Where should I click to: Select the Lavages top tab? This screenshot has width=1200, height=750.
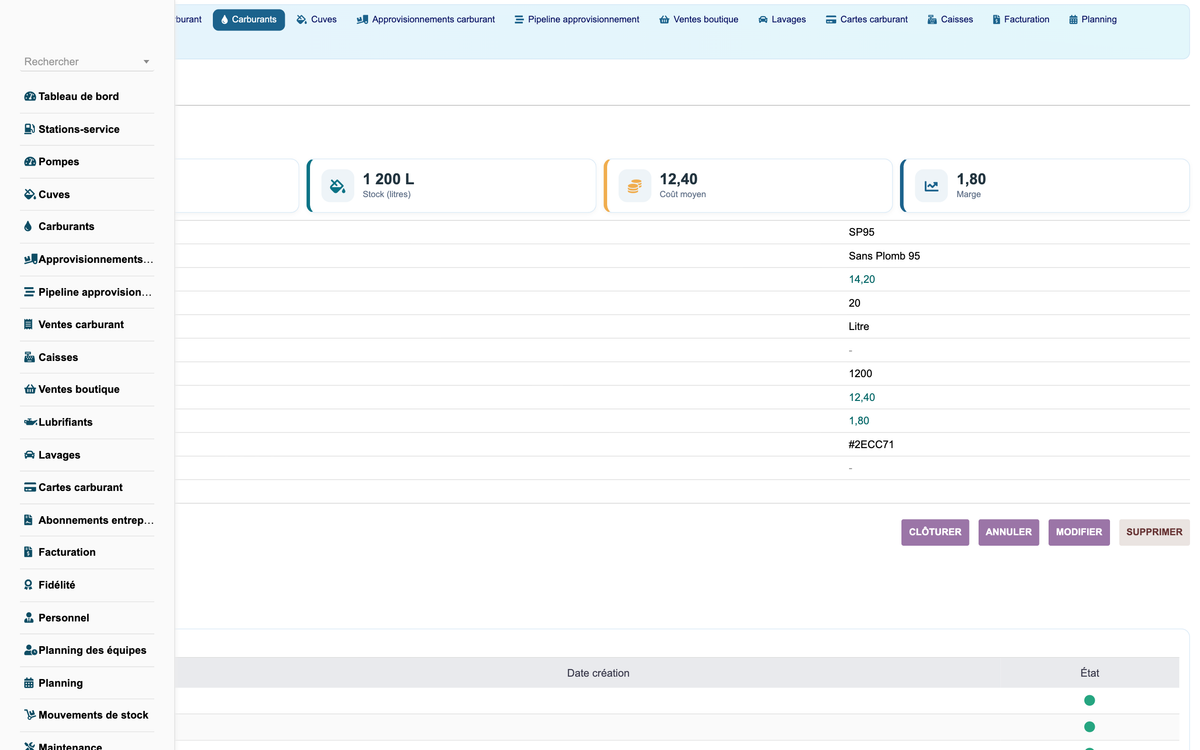pos(782,19)
